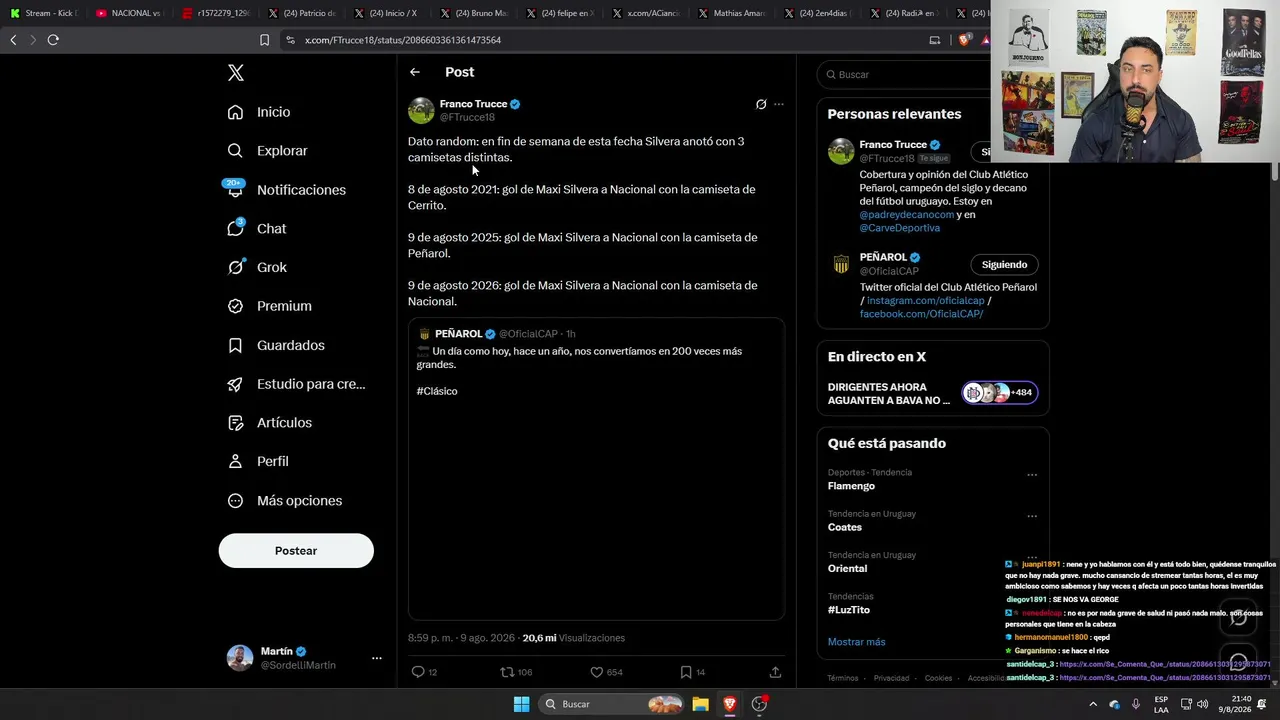Open File Explorer from taskbar

click(701, 704)
